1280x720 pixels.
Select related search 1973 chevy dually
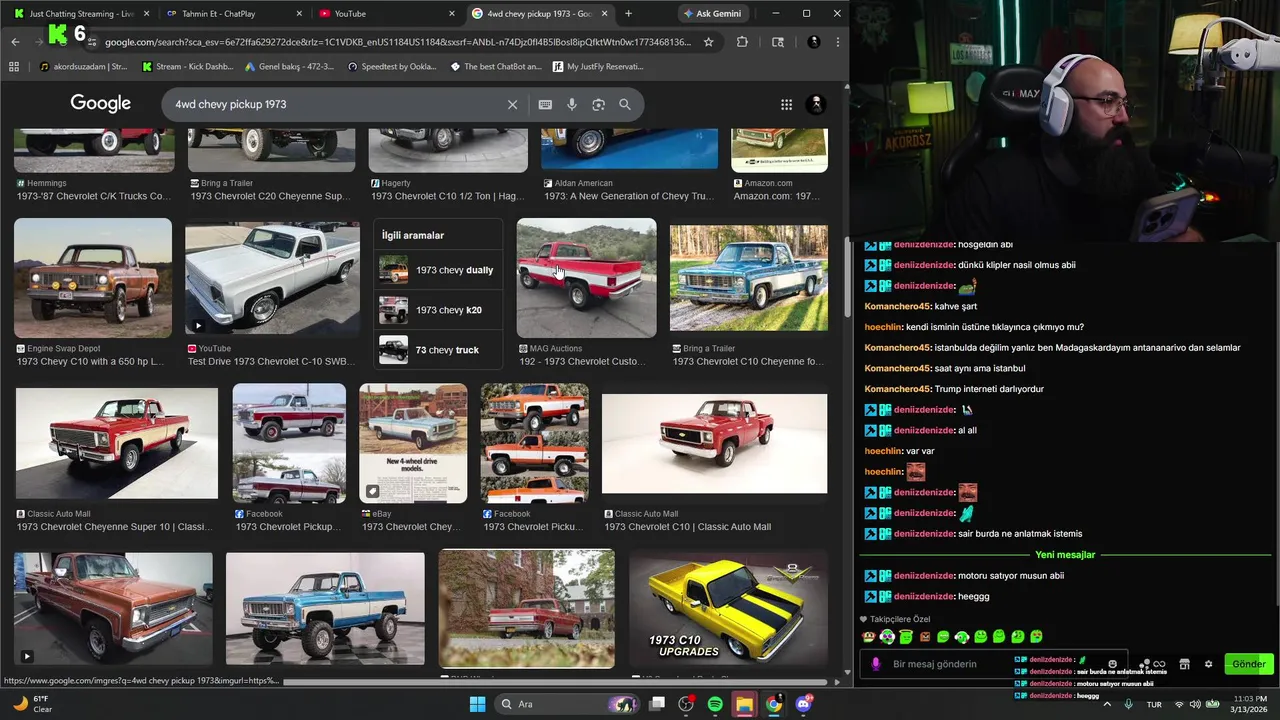click(438, 270)
